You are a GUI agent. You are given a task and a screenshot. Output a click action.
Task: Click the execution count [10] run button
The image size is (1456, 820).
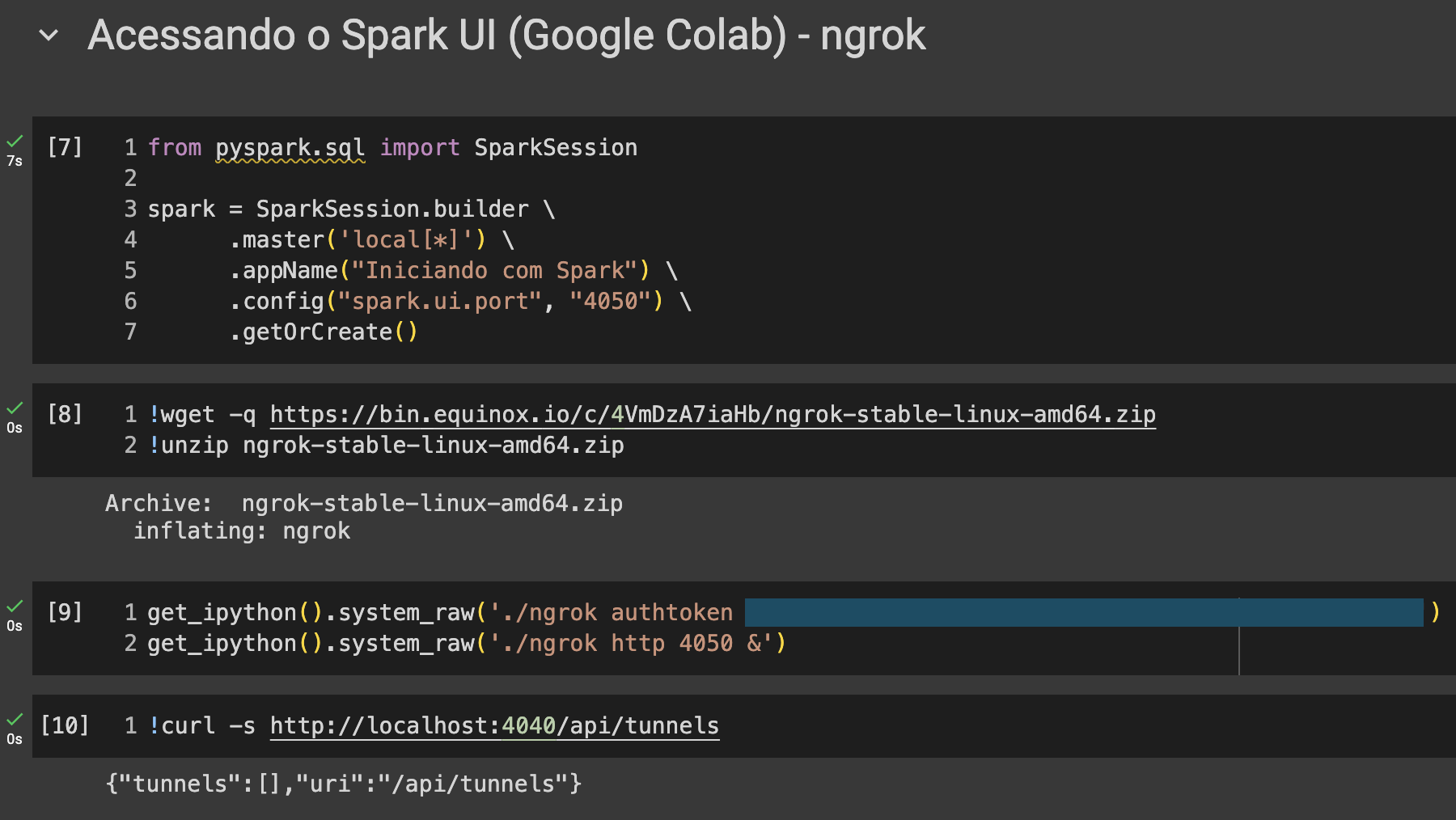(x=65, y=725)
